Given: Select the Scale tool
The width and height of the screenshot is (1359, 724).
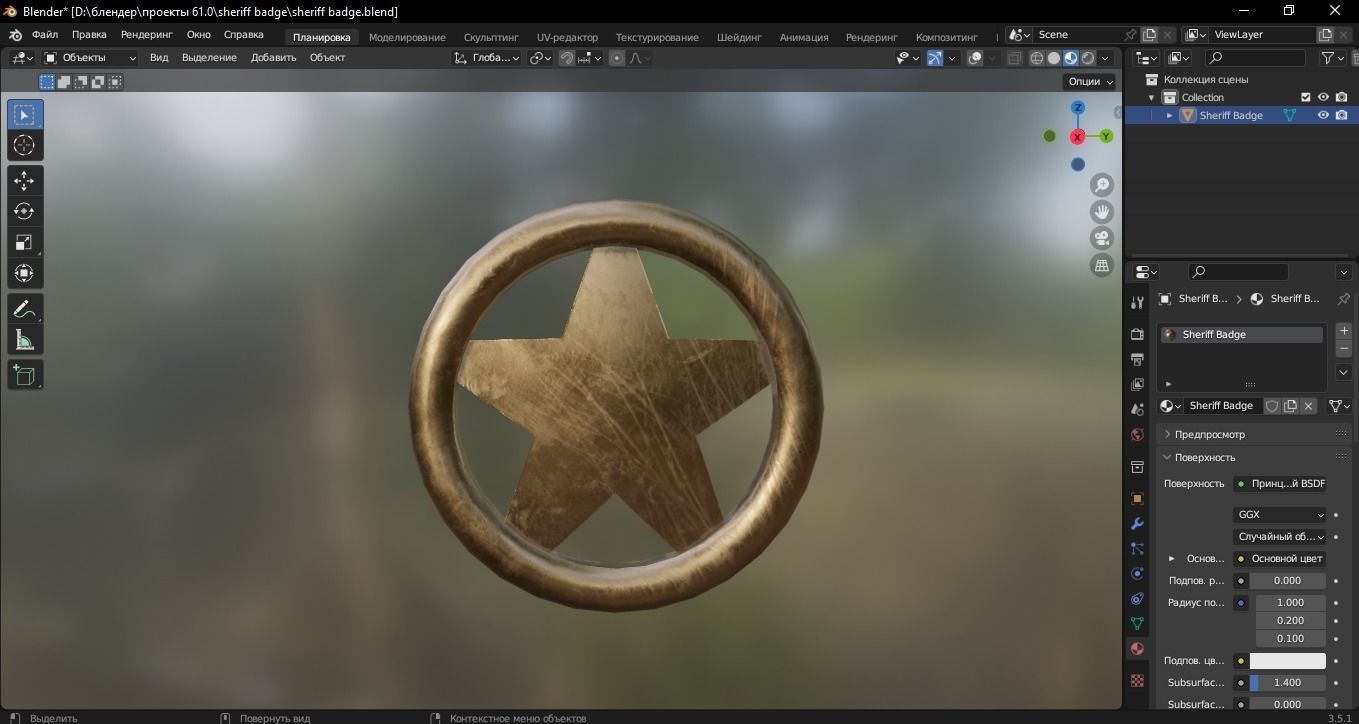Looking at the screenshot, I should pos(25,242).
